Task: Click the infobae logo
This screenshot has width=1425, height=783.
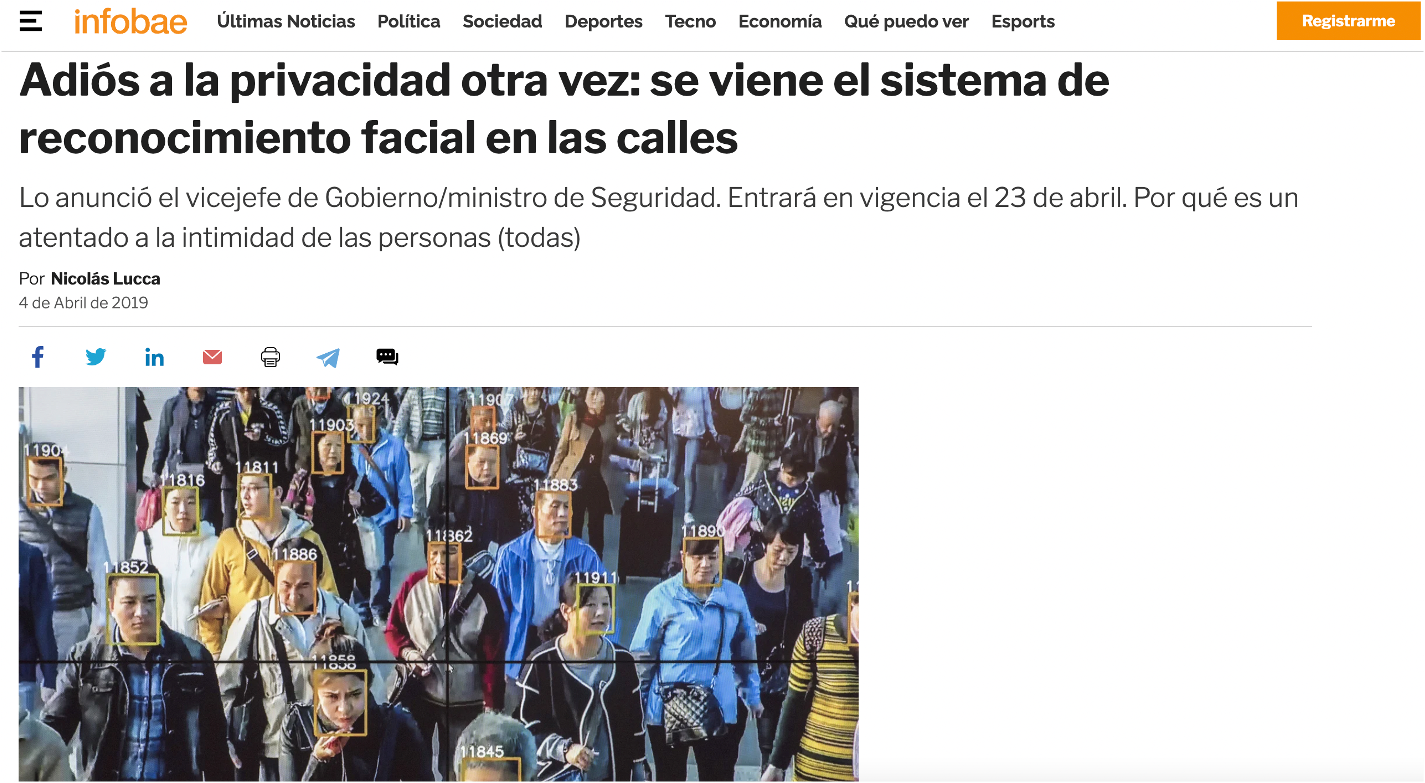Action: [x=130, y=21]
